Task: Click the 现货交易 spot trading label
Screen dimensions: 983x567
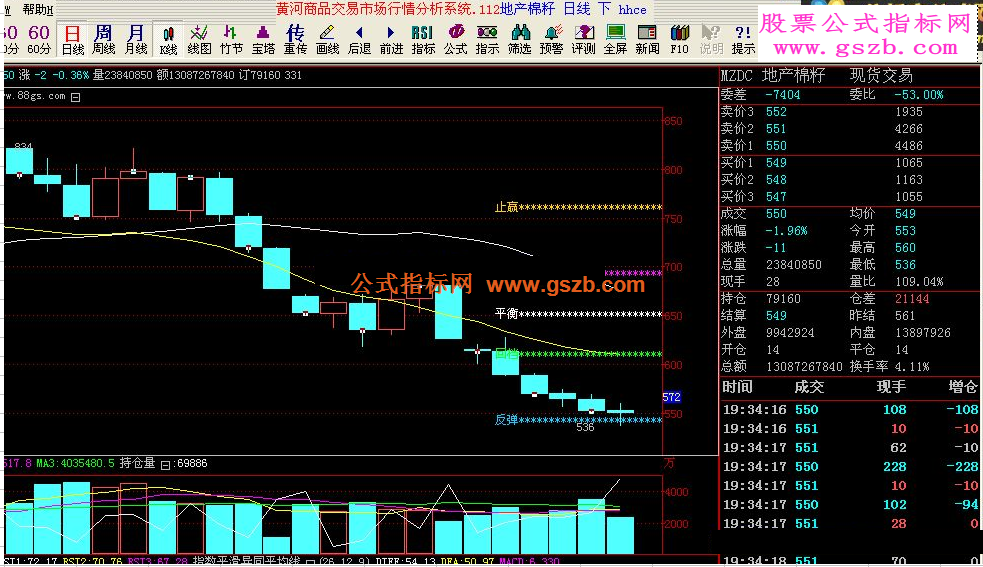Action: (x=881, y=76)
